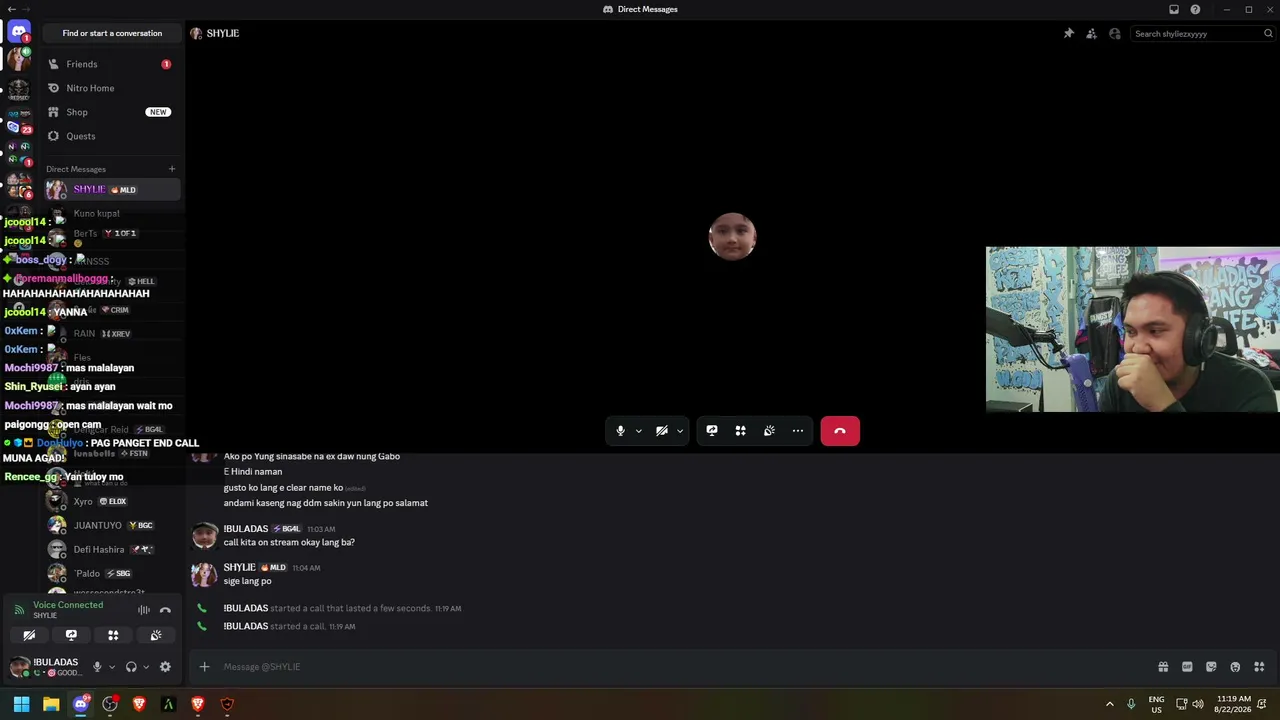Open SHYLIE's avatar in the call area
This screenshot has width=1280, height=720.
[733, 237]
